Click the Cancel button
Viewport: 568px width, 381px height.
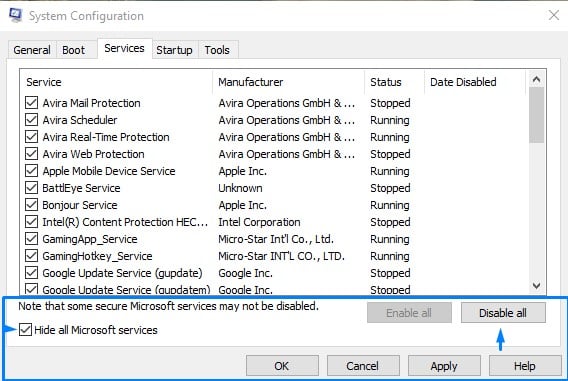click(x=363, y=366)
